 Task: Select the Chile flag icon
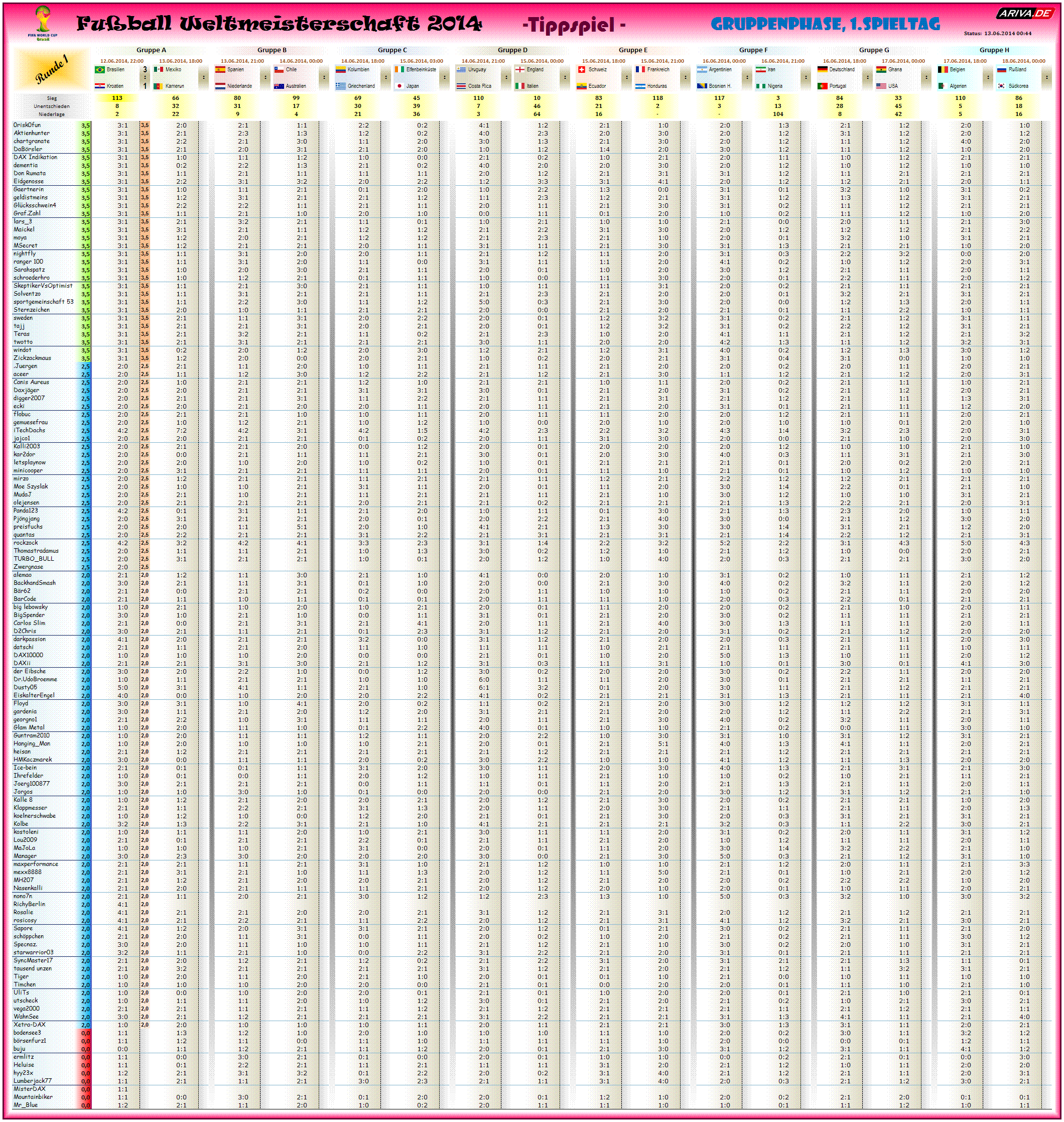pos(279,70)
